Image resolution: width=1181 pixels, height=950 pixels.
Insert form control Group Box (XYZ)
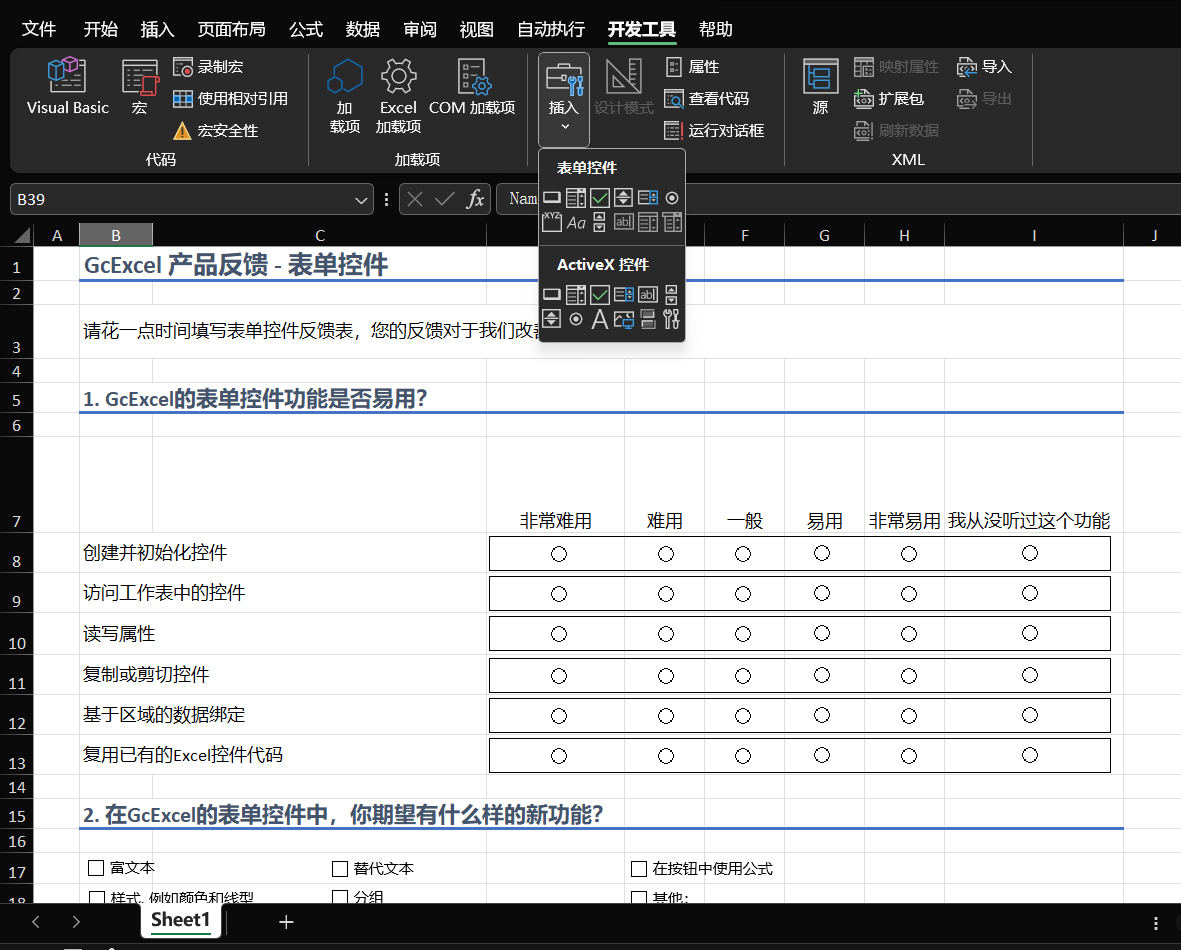(x=551, y=222)
